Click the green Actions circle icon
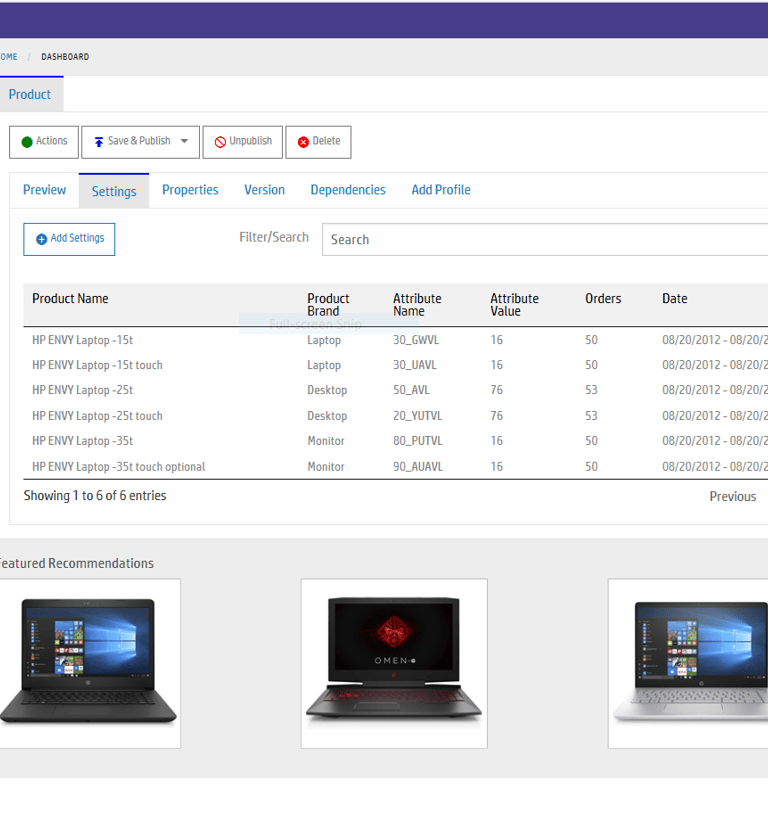 click(x=27, y=142)
